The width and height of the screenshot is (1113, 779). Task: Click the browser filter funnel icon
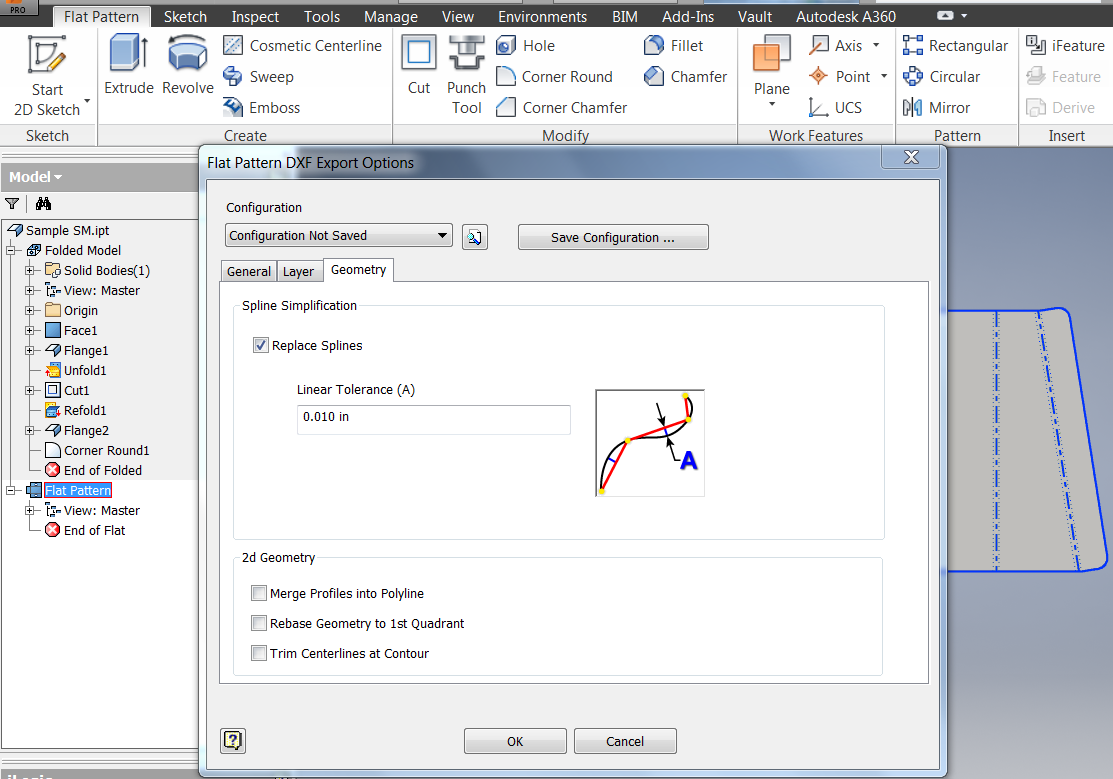(12, 204)
